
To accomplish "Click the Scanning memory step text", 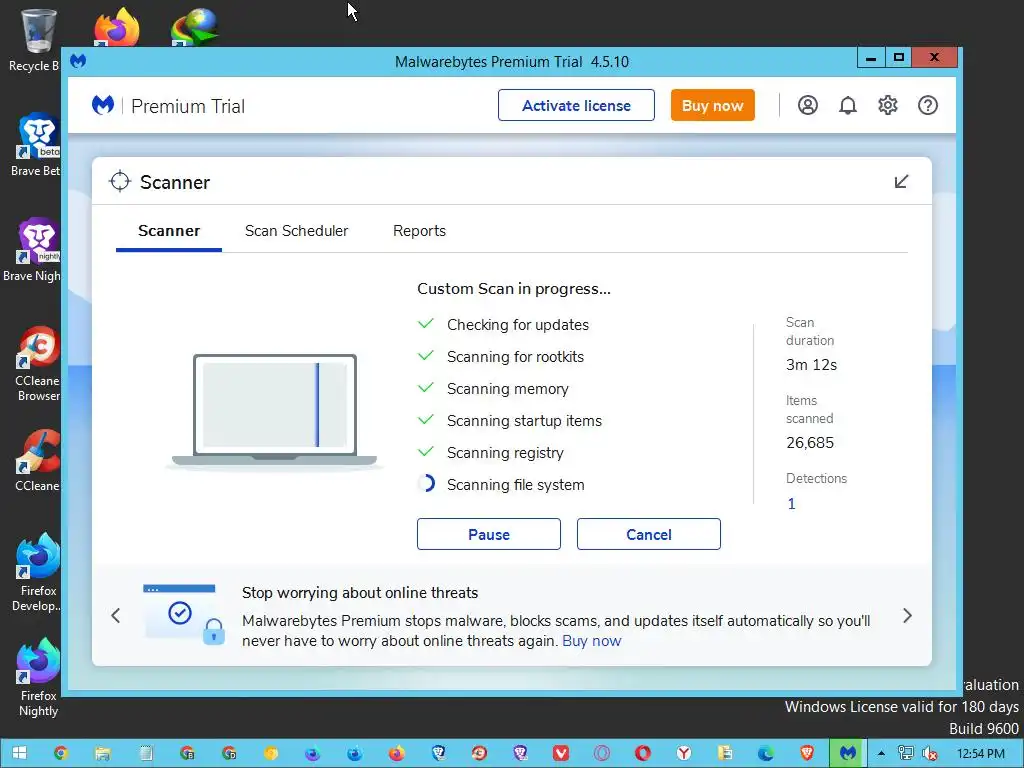I will pyautogui.click(x=507, y=389).
